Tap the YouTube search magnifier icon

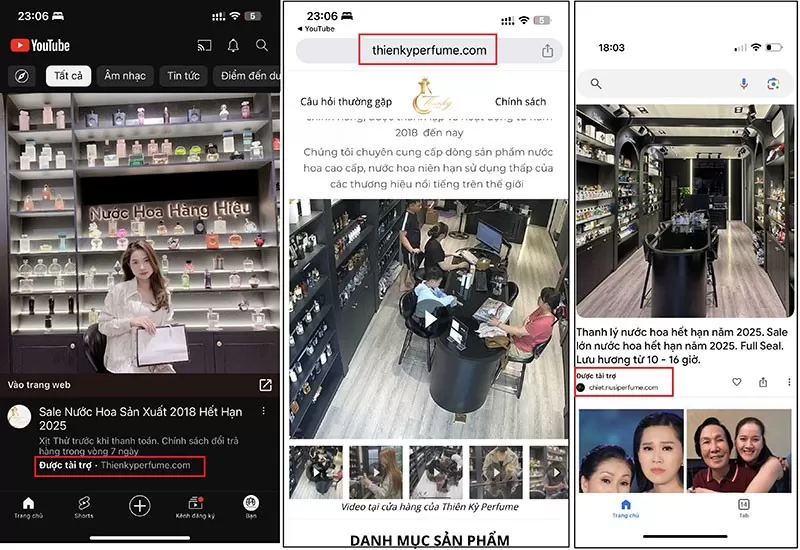click(262, 45)
